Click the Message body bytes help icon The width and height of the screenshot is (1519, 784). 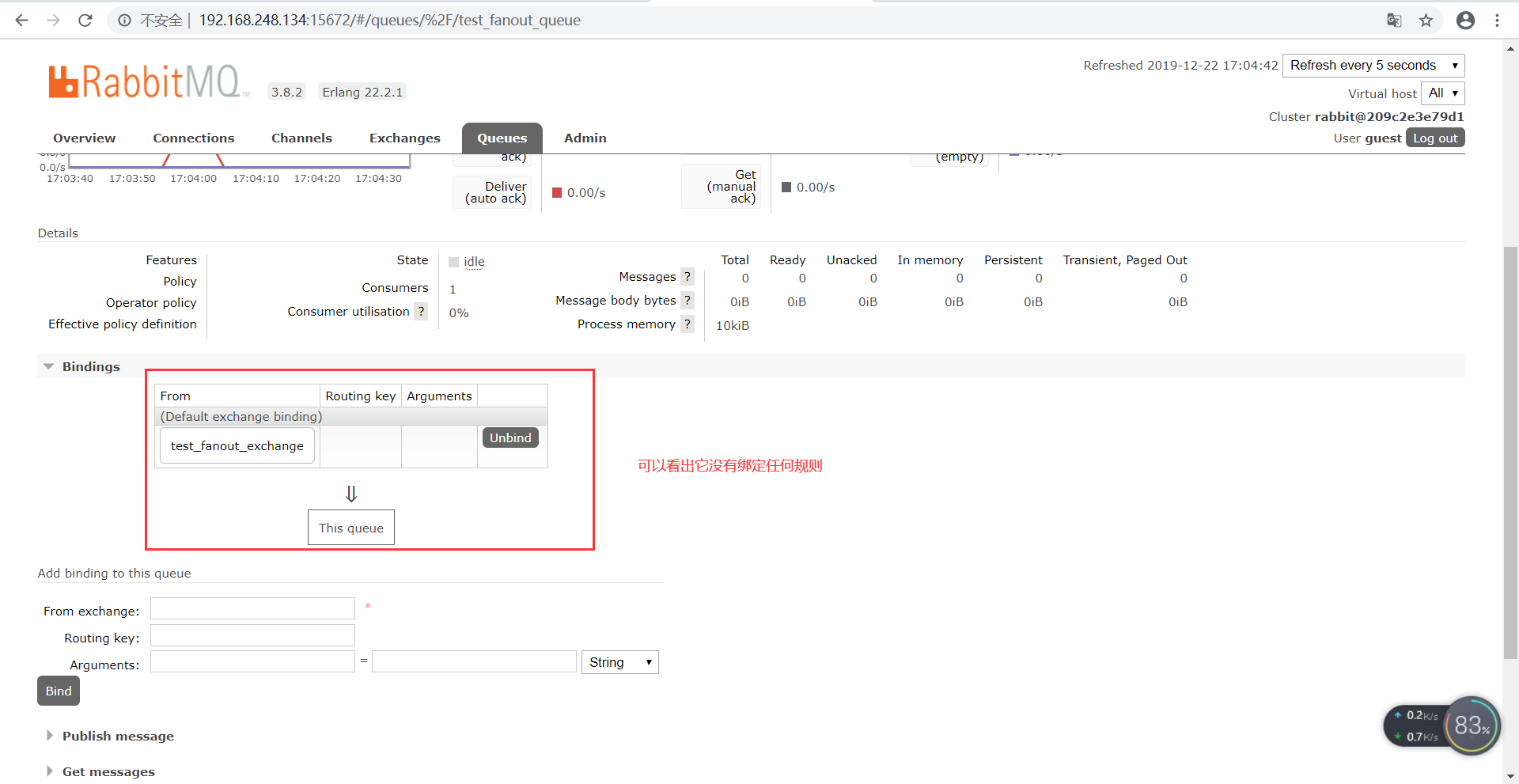click(x=688, y=301)
